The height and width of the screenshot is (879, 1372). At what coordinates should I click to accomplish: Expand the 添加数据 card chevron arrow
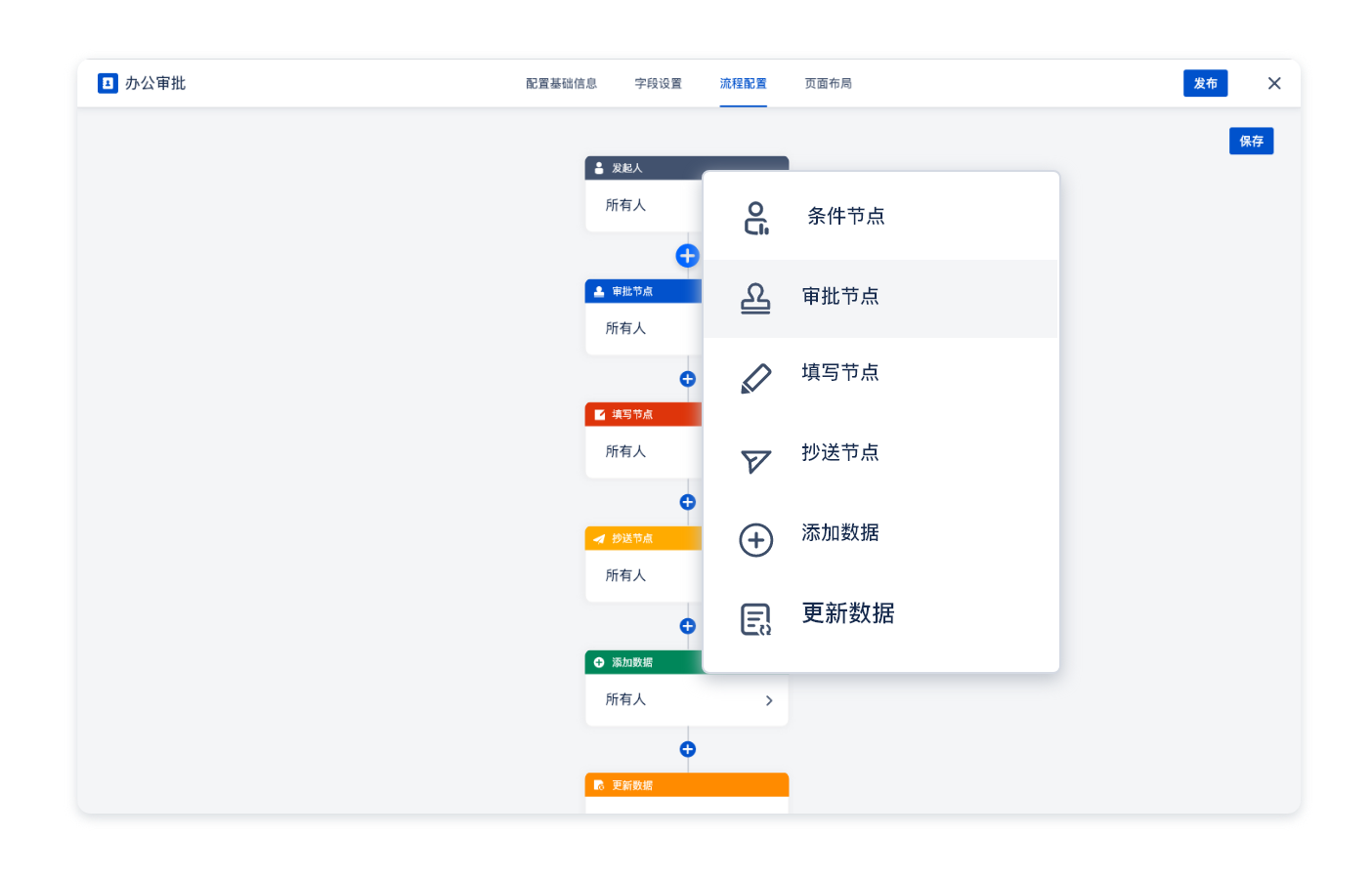pyautogui.click(x=769, y=700)
